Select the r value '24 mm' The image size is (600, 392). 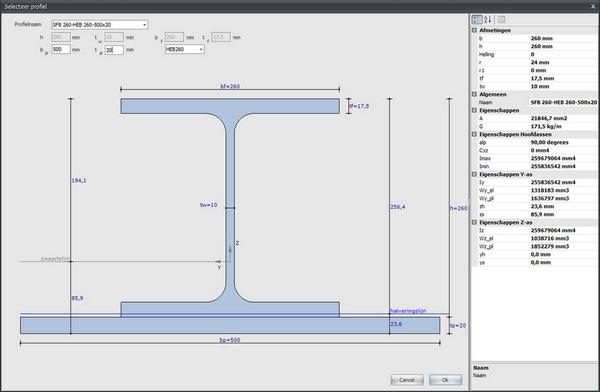point(540,62)
